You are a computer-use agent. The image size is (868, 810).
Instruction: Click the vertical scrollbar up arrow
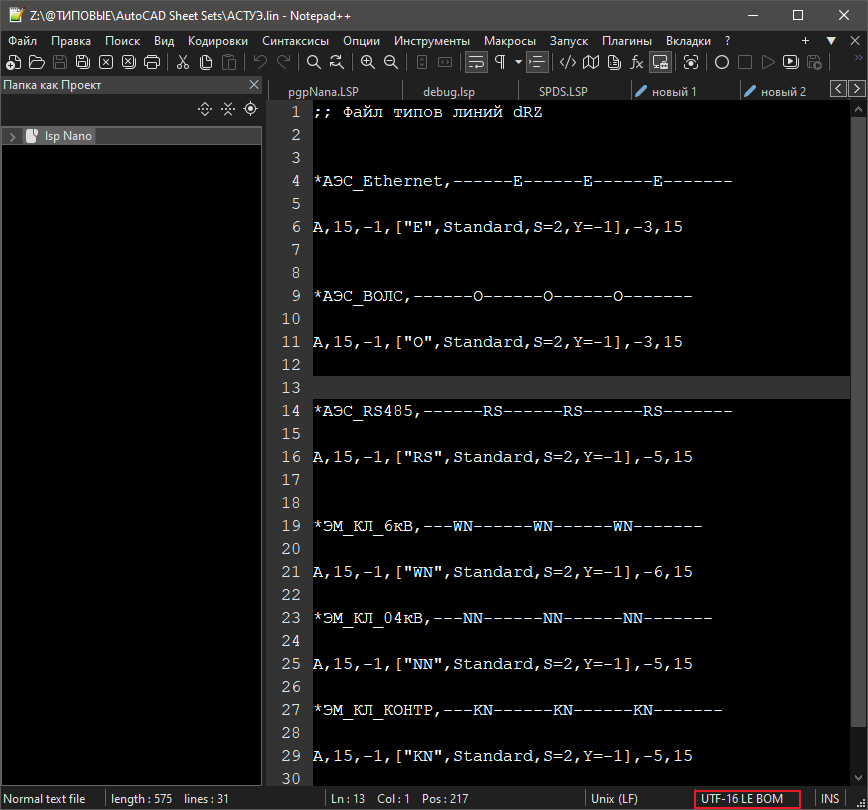point(858,110)
